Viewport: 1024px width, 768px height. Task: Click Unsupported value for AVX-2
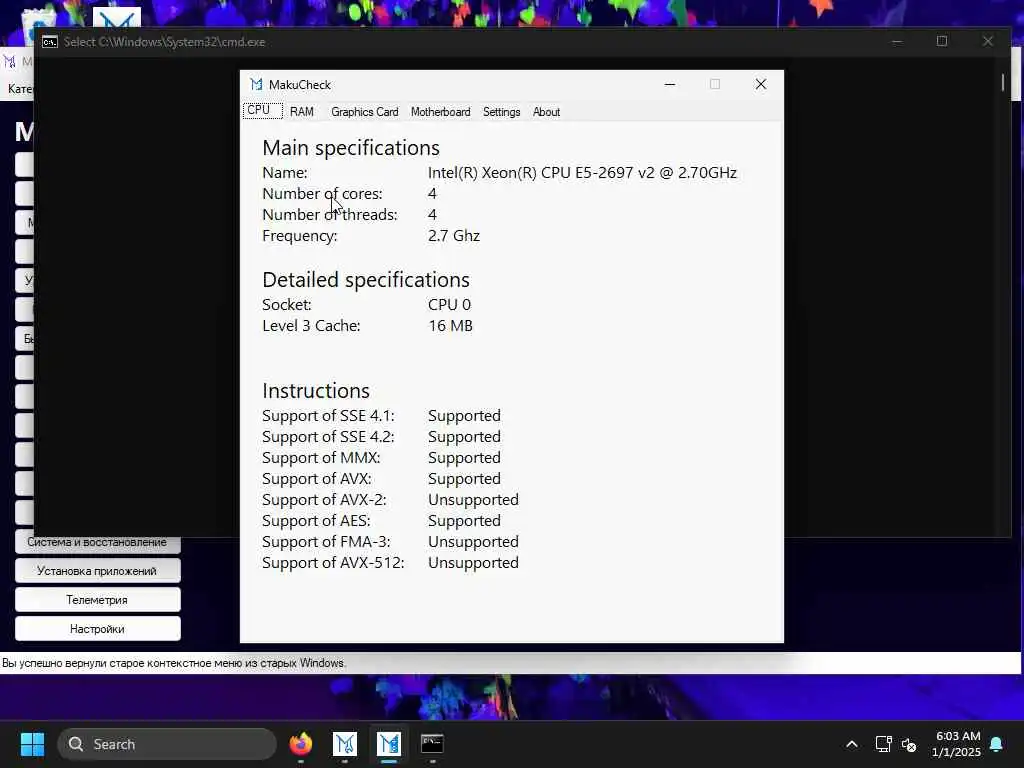coord(473,500)
